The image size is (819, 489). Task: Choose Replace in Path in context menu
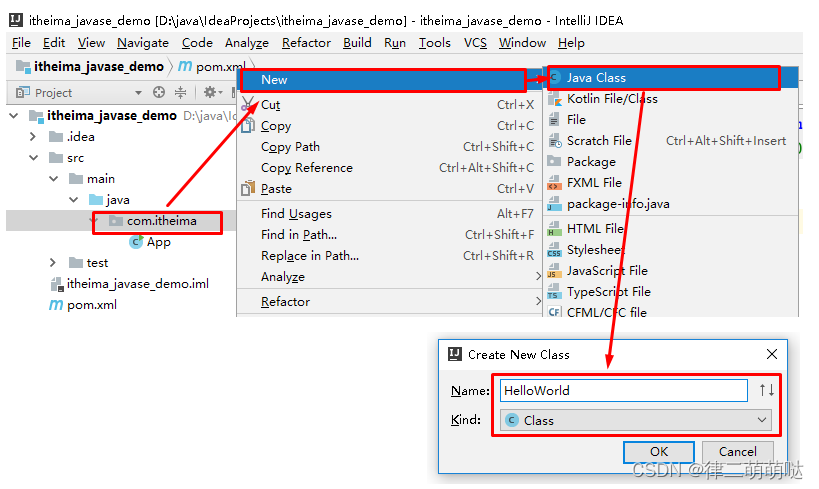tap(390, 255)
